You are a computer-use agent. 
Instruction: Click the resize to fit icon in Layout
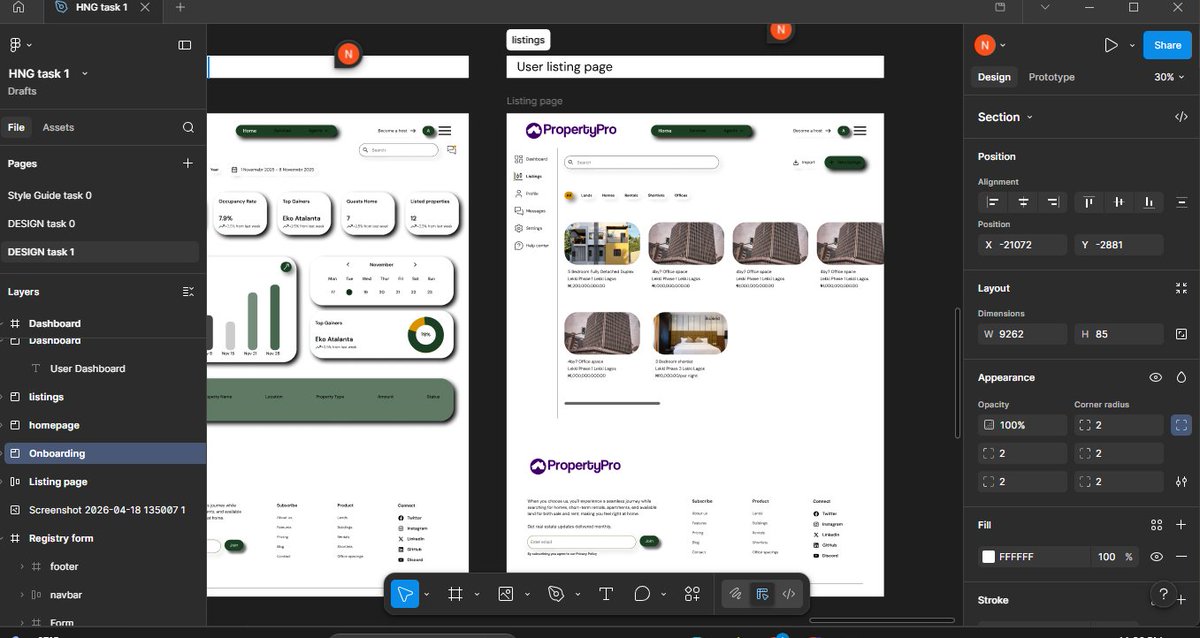[1181, 288]
